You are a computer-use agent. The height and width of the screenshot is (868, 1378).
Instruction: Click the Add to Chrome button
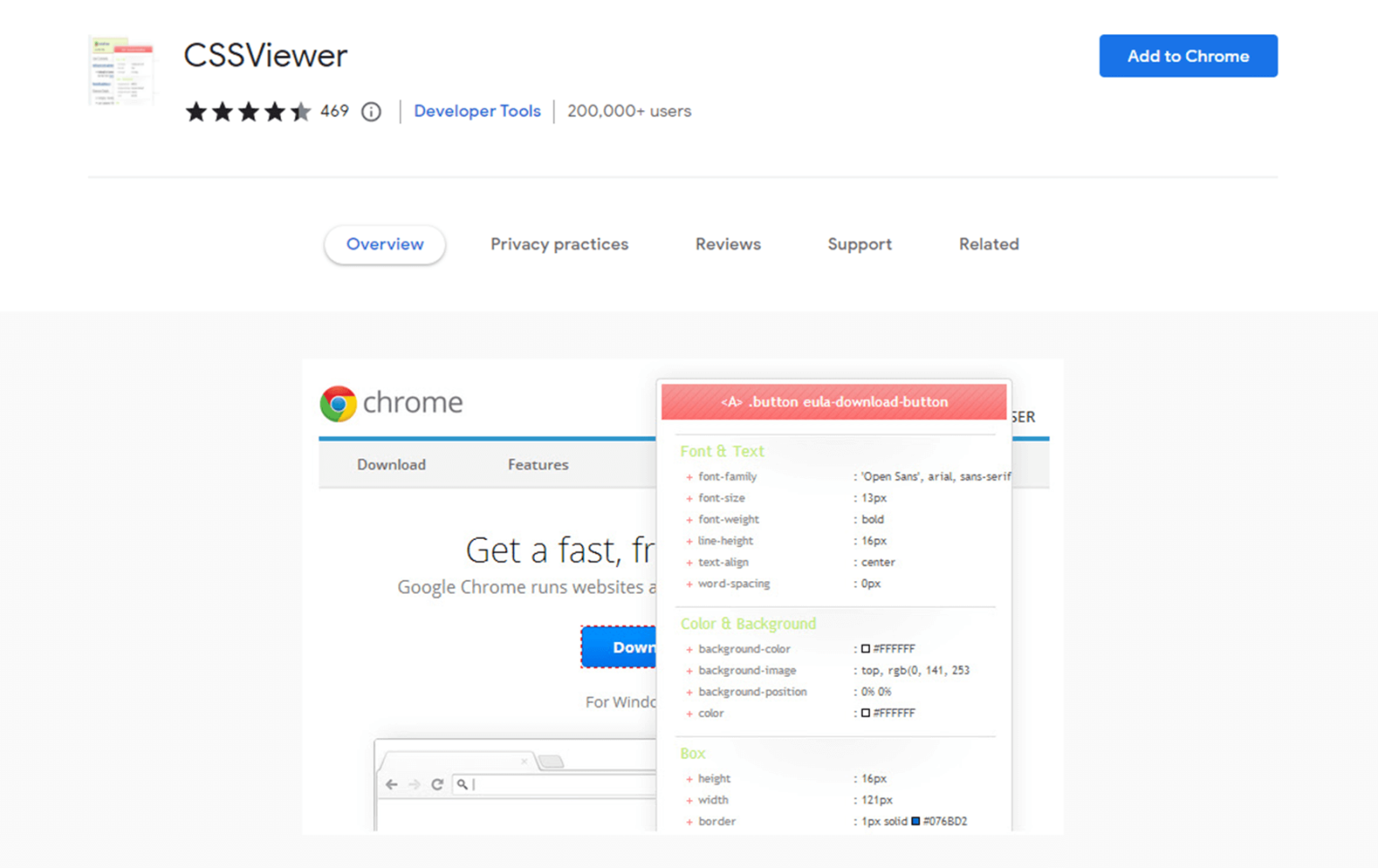click(x=1188, y=56)
